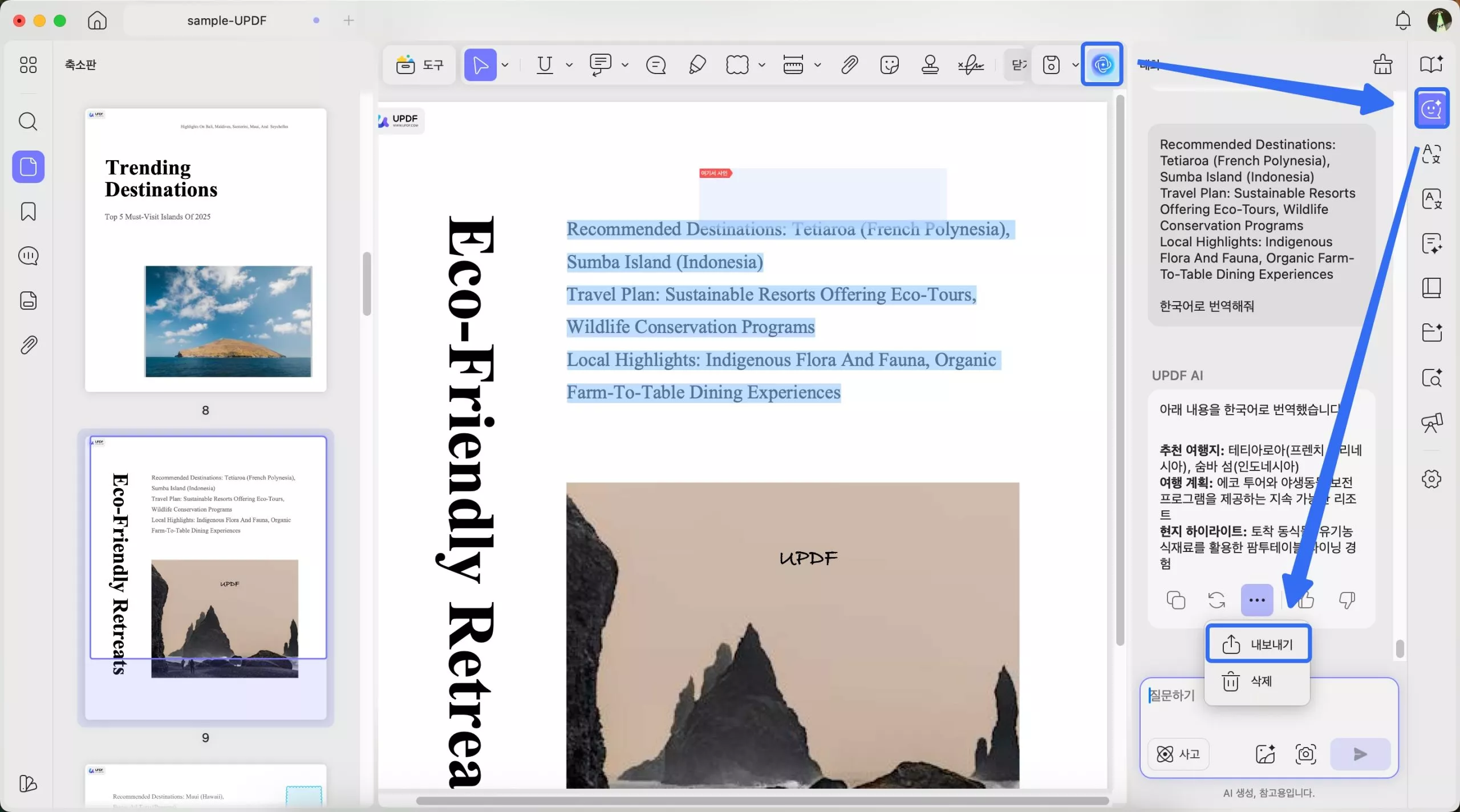This screenshot has height=812, width=1460.
Task: Expand the underline tool dropdown arrow
Action: click(569, 65)
